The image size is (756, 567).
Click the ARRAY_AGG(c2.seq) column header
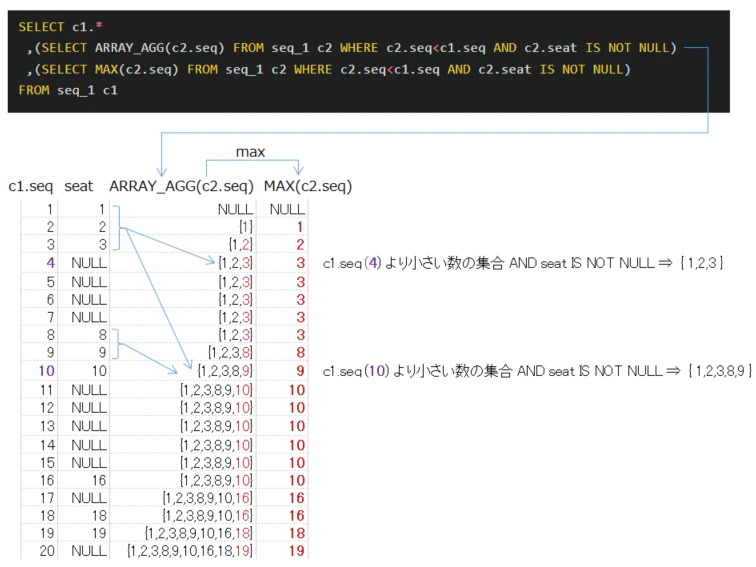pyautogui.click(x=181, y=186)
